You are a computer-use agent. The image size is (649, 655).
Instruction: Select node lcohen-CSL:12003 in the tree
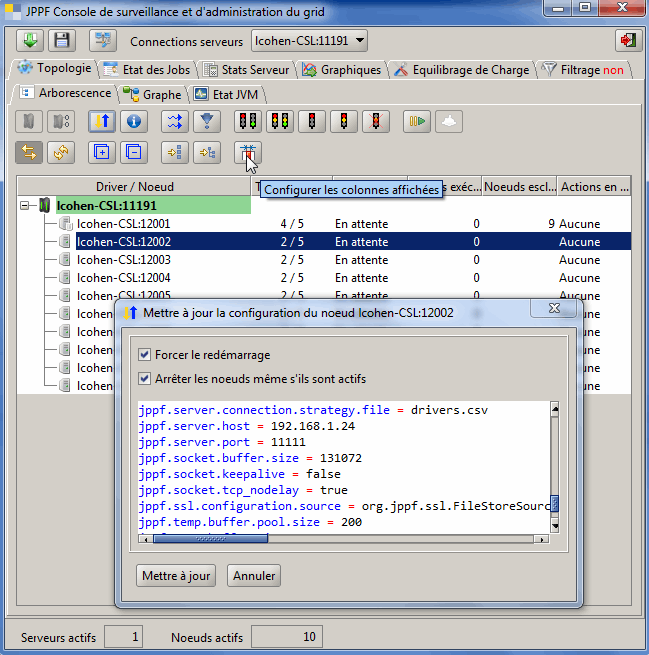(109, 260)
